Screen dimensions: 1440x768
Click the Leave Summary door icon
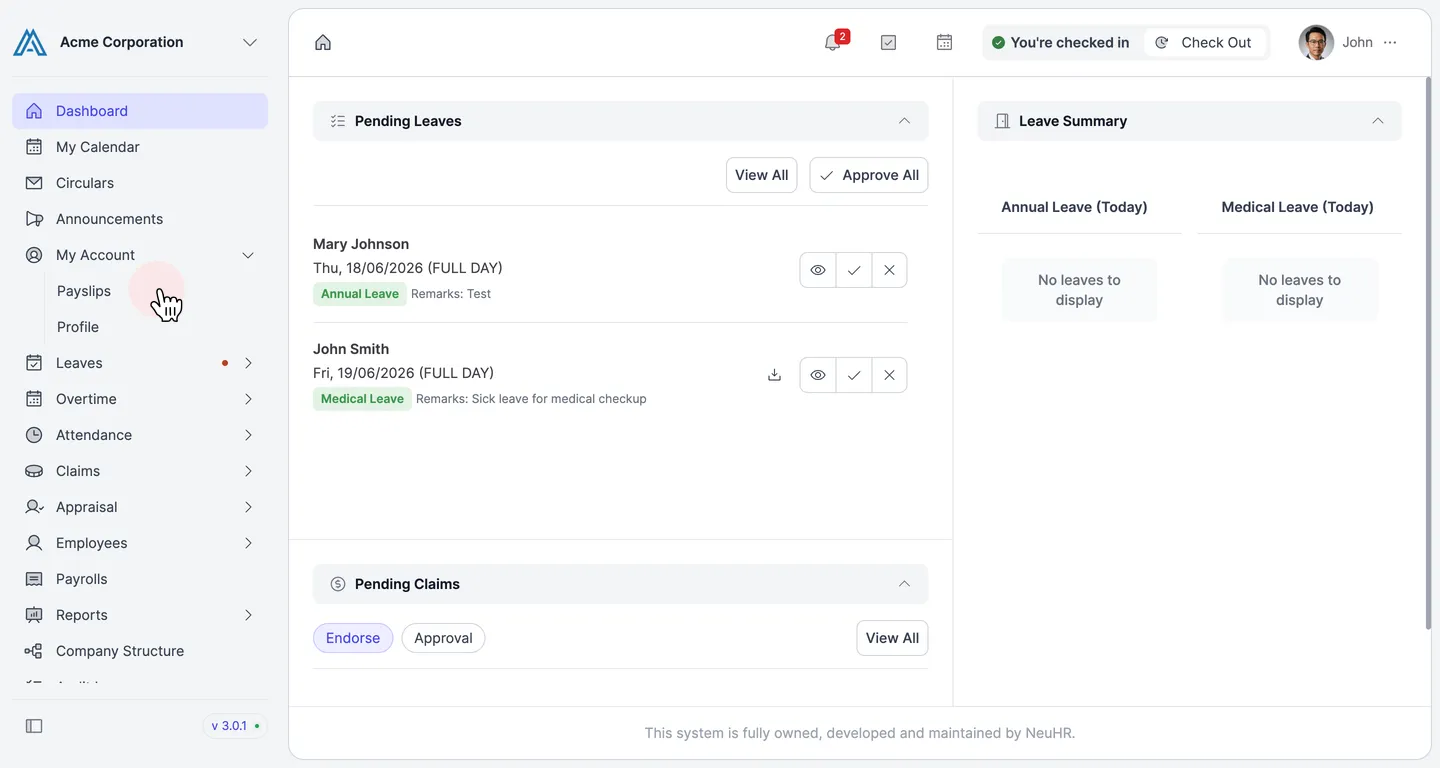[x=1002, y=121]
